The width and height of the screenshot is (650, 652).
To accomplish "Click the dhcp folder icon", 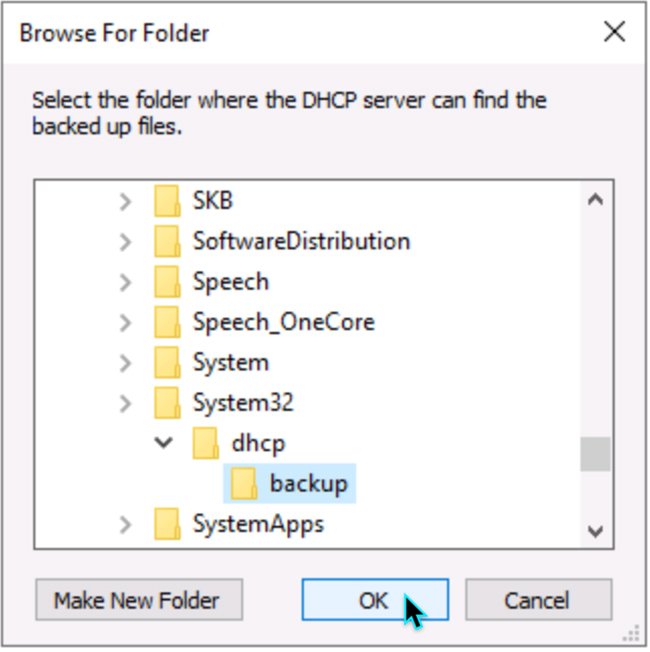I will pos(206,443).
